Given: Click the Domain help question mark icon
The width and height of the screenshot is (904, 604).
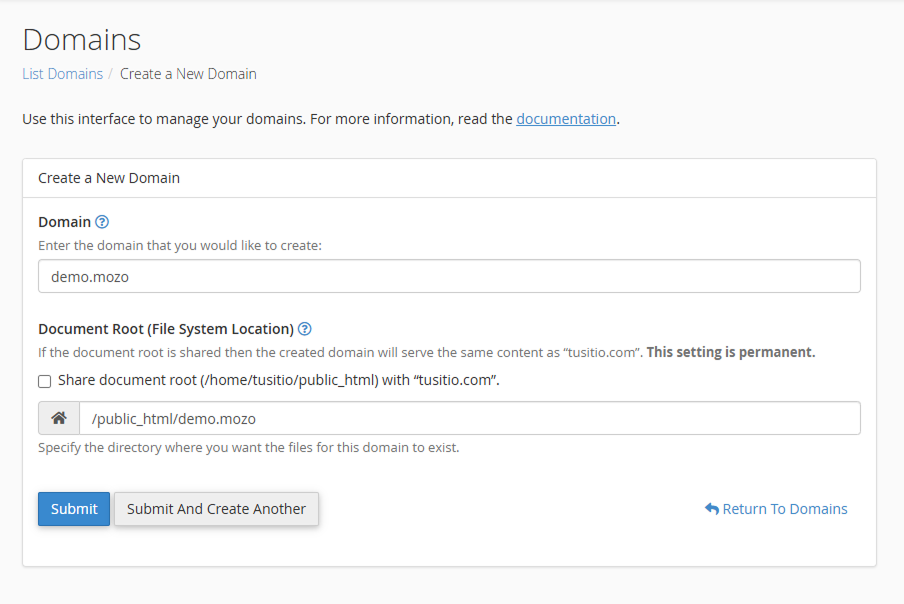Looking at the screenshot, I should tap(102, 222).
